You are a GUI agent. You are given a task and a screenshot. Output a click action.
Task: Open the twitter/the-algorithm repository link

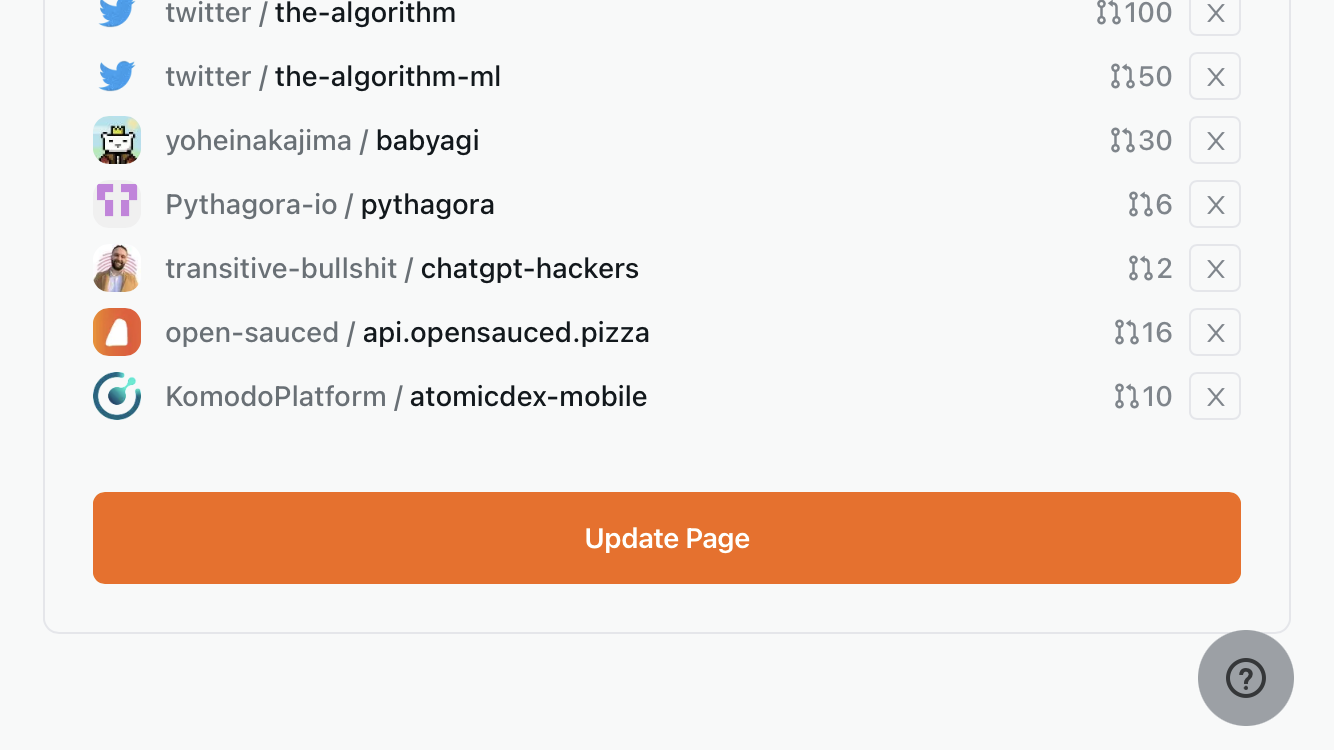[x=311, y=14]
